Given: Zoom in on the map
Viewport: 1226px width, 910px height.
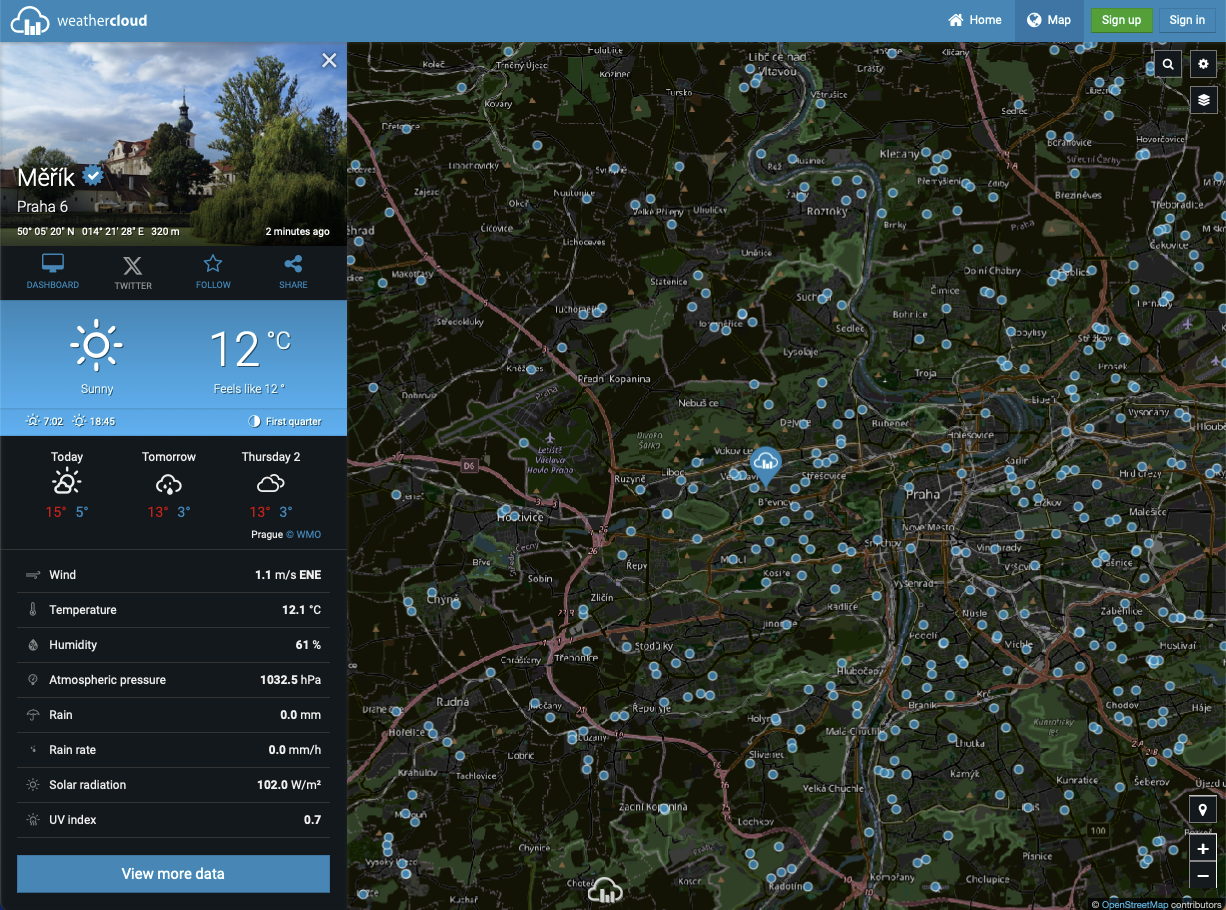Looking at the screenshot, I should [x=1203, y=849].
